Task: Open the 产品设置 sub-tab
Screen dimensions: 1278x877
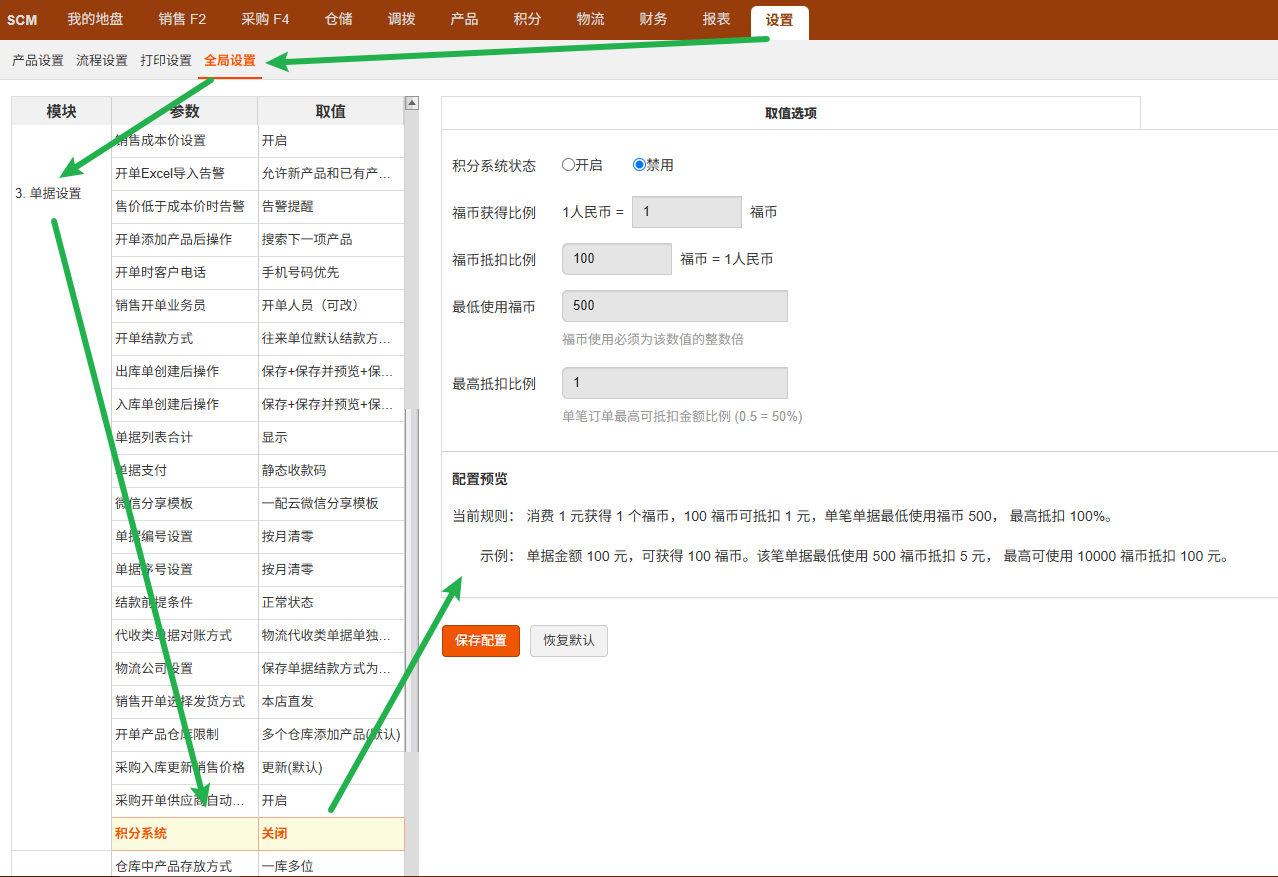Action: coord(38,60)
